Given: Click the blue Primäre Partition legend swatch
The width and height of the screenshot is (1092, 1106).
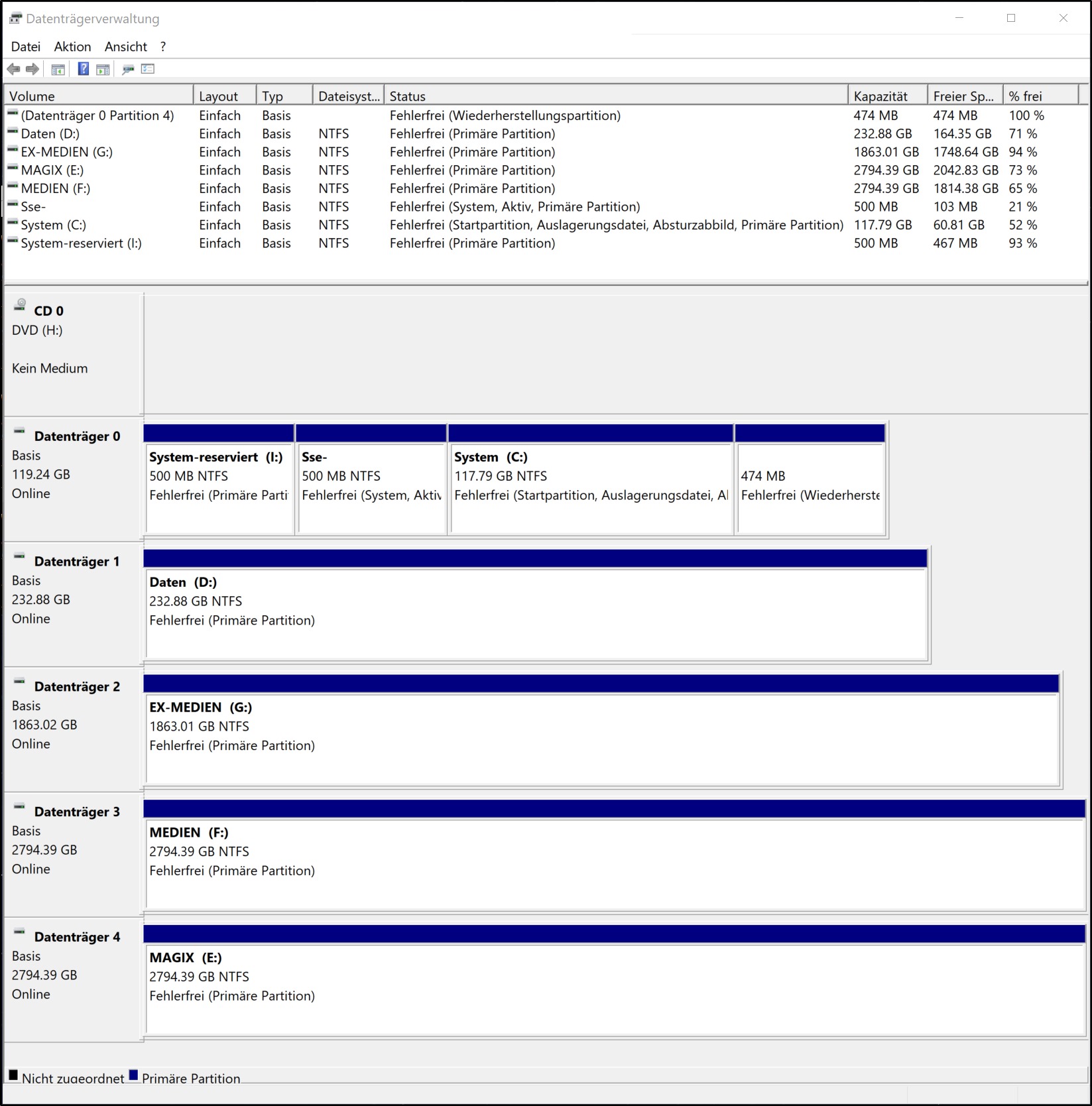Looking at the screenshot, I should pos(134,1075).
